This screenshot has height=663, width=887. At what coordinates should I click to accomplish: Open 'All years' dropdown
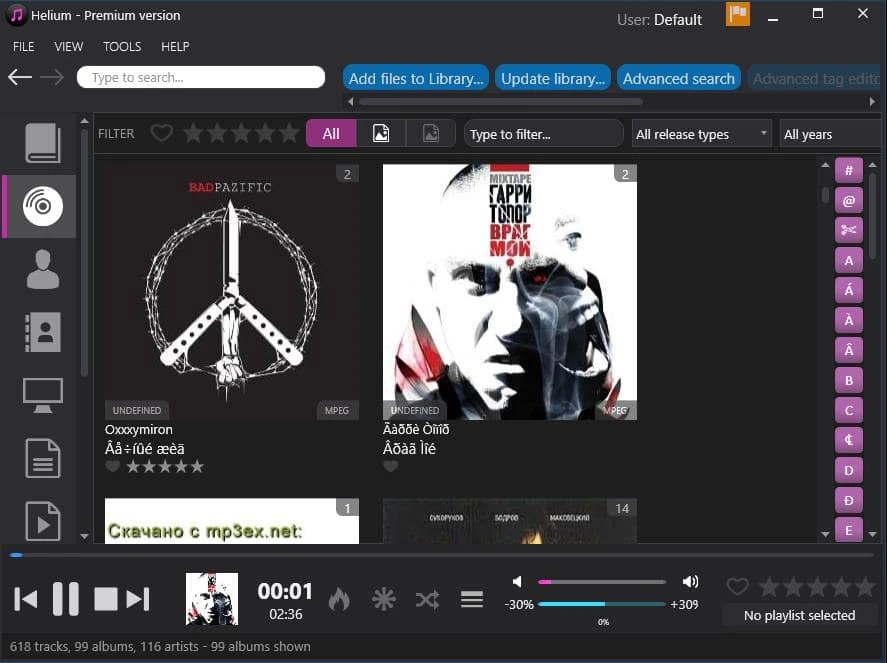tap(830, 134)
